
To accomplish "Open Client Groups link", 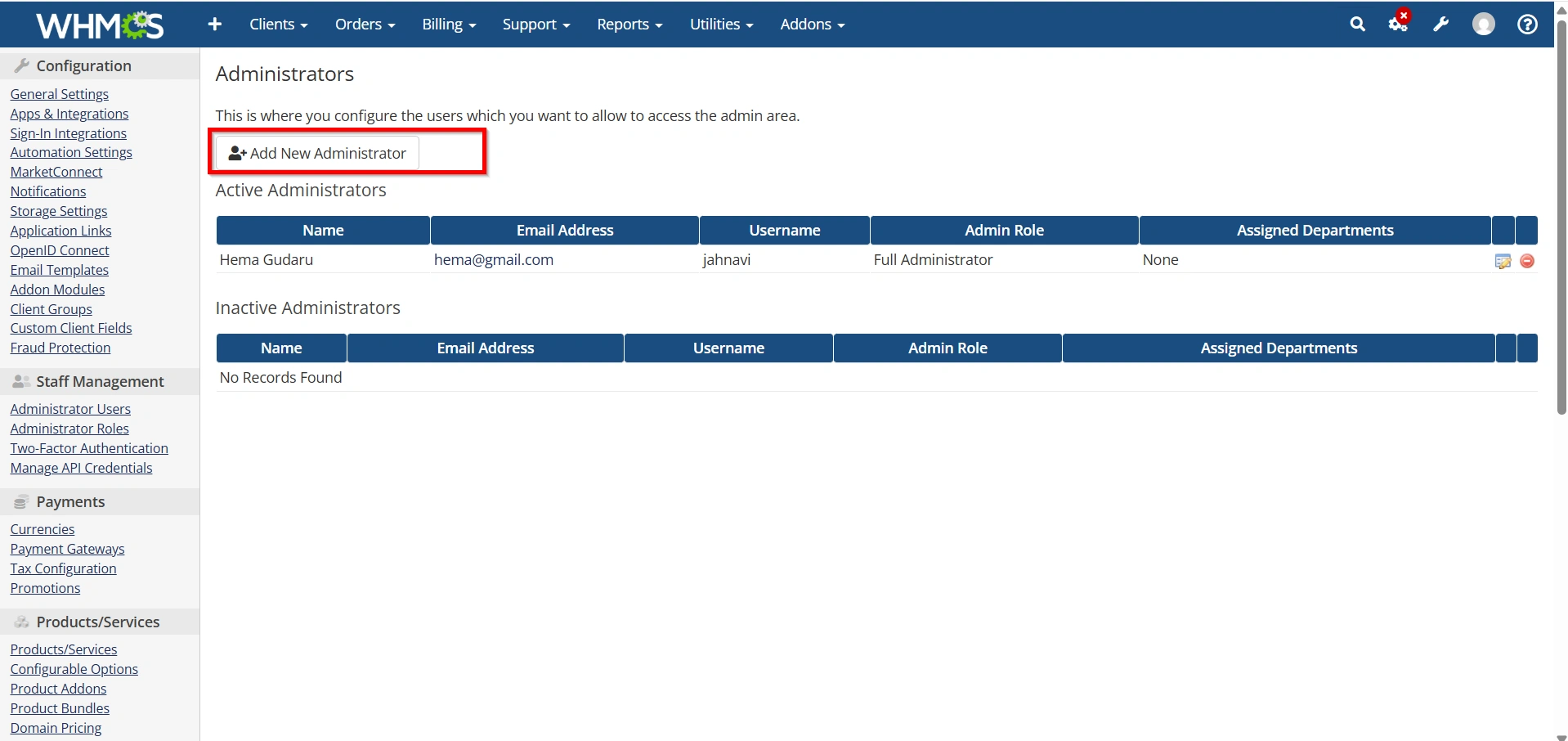I will [51, 309].
